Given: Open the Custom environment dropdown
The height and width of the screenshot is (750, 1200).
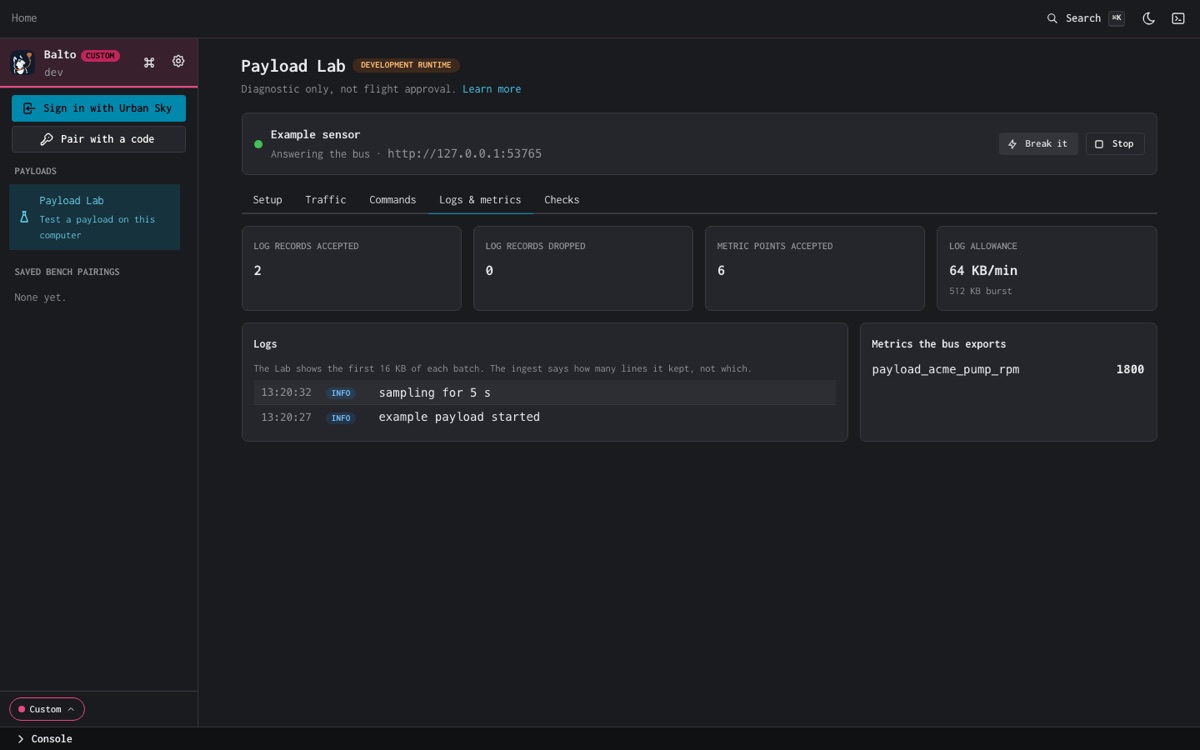Looking at the screenshot, I should (47, 709).
